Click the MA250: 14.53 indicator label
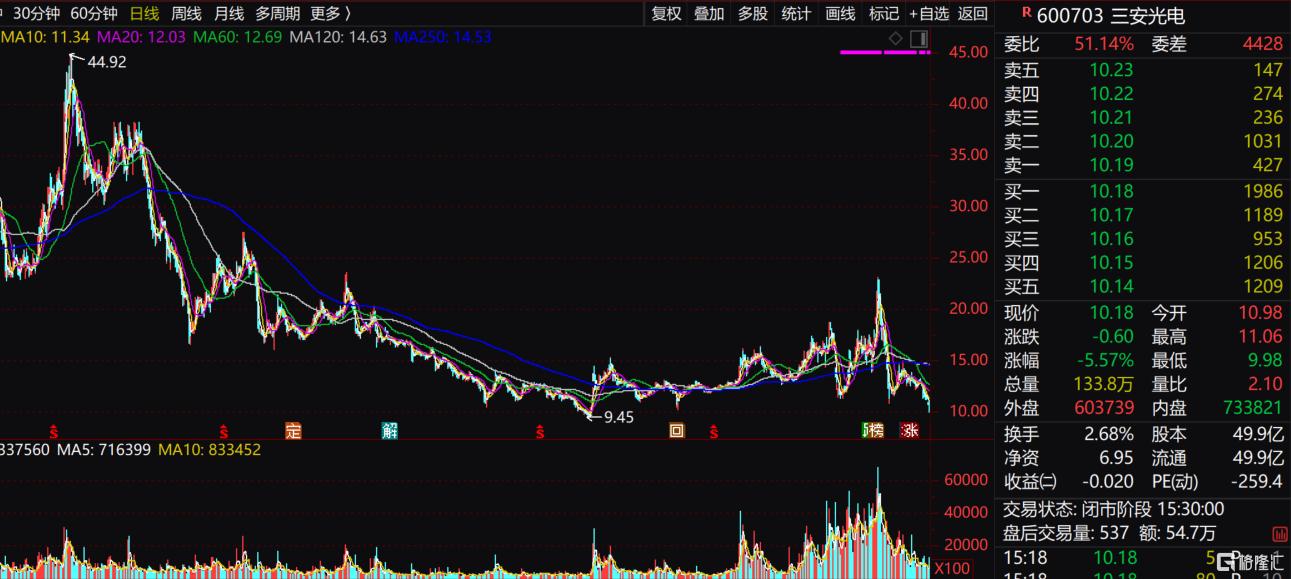The height and width of the screenshot is (579, 1291). (443, 37)
